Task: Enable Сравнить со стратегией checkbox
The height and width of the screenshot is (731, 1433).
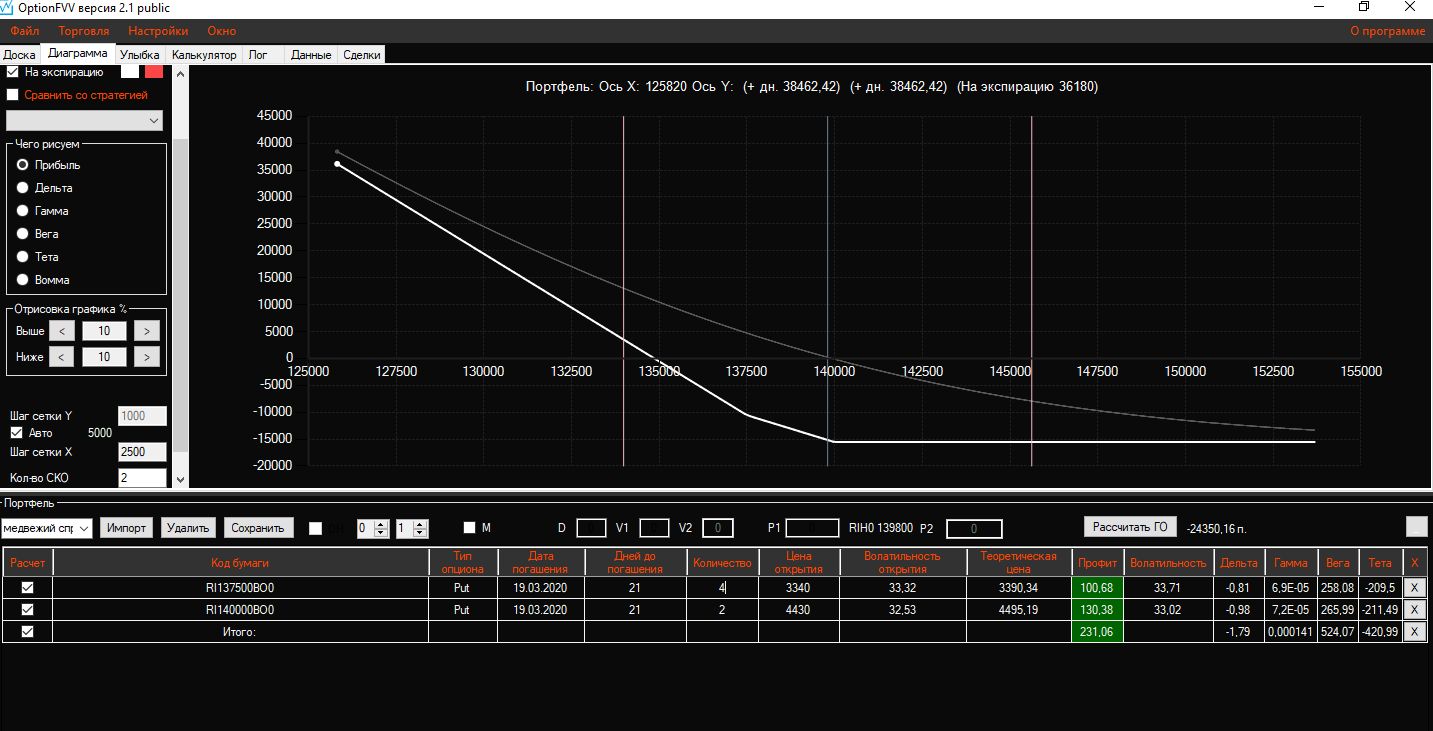Action: point(13,95)
